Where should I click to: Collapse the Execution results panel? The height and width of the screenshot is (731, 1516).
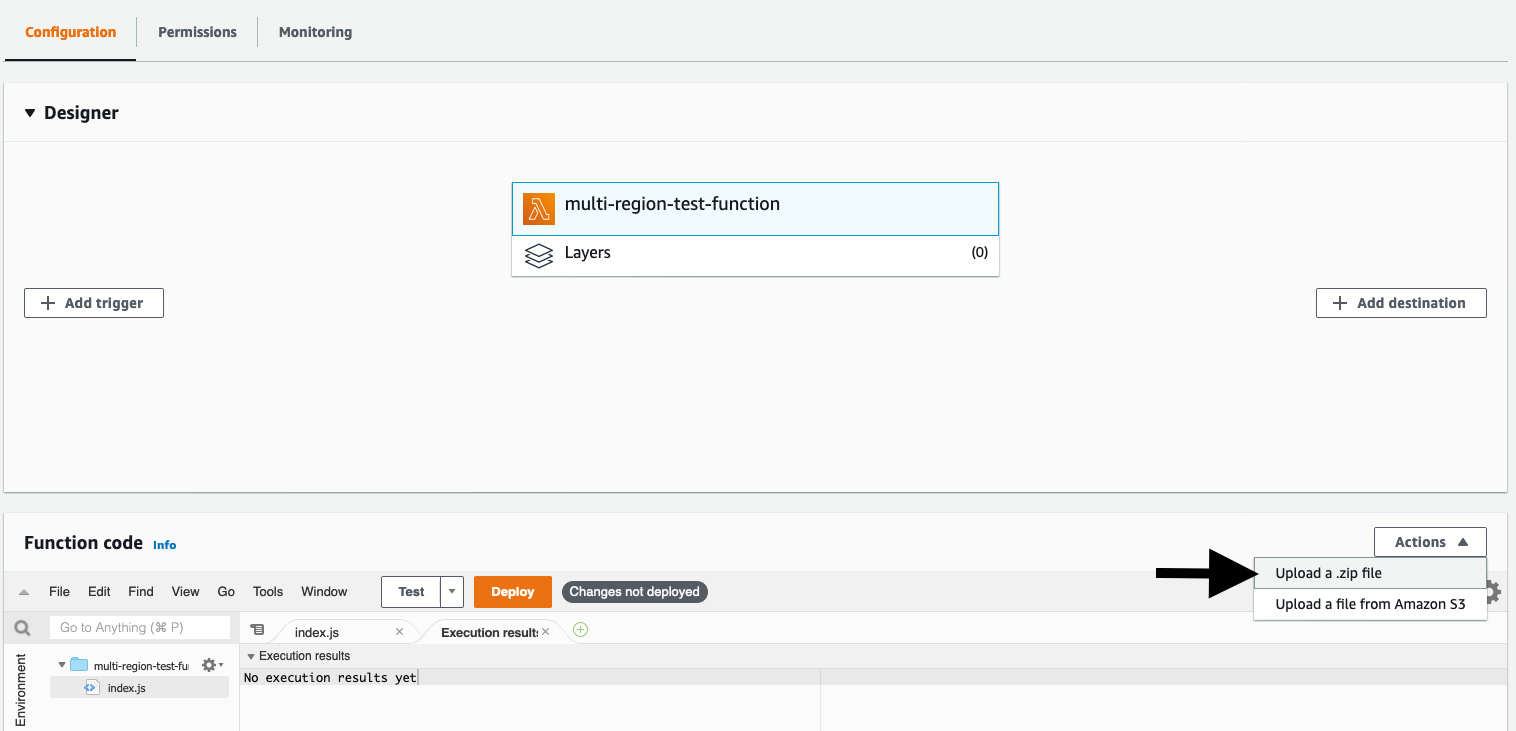click(251, 657)
